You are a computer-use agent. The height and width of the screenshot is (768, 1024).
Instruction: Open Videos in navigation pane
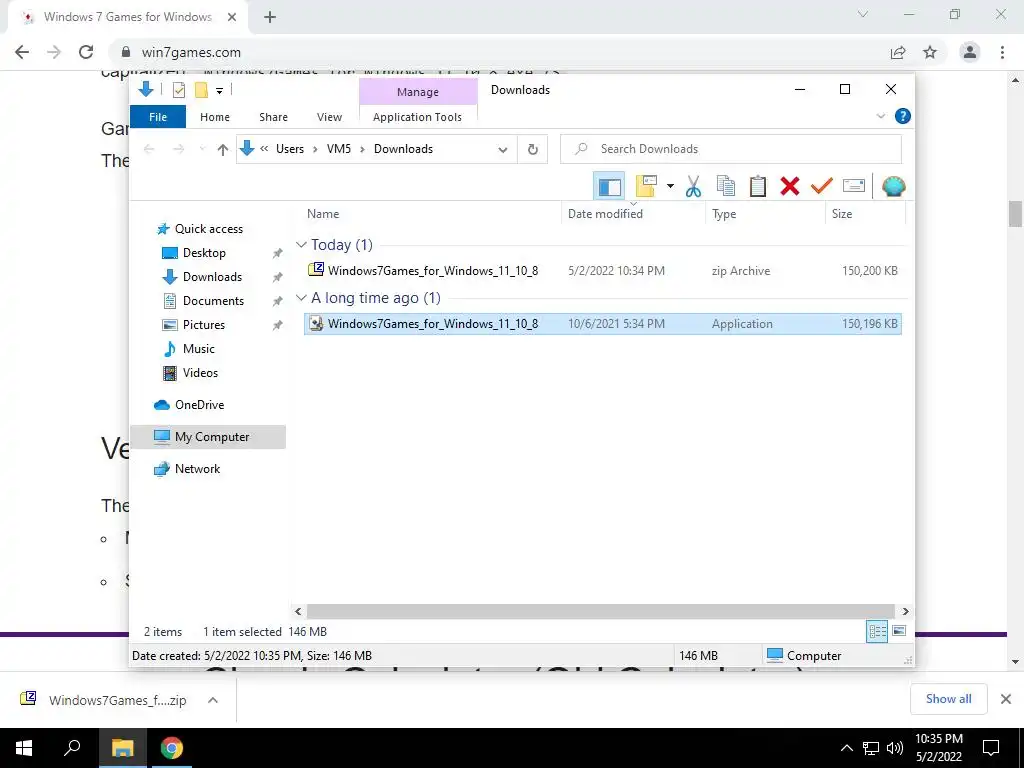pyautogui.click(x=200, y=373)
